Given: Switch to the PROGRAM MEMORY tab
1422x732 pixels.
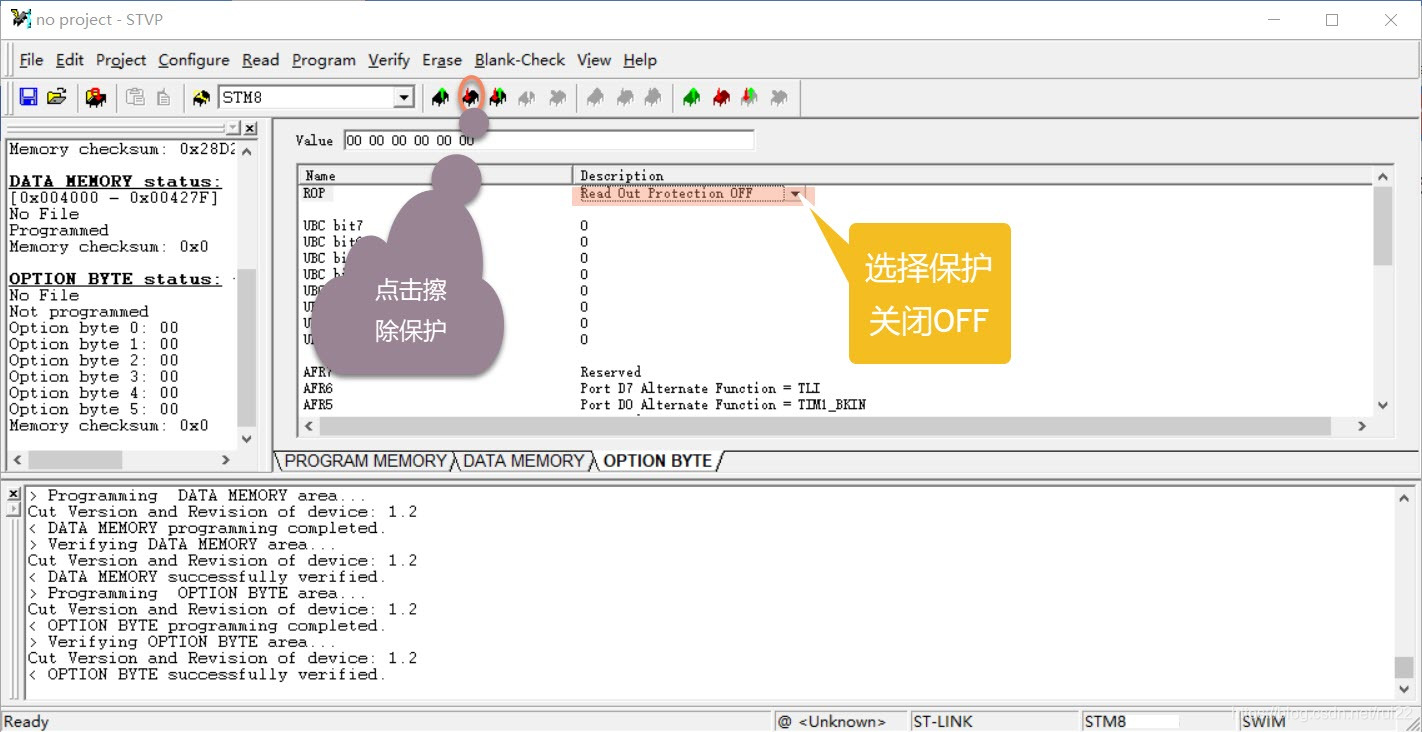Looking at the screenshot, I should click(x=365, y=461).
